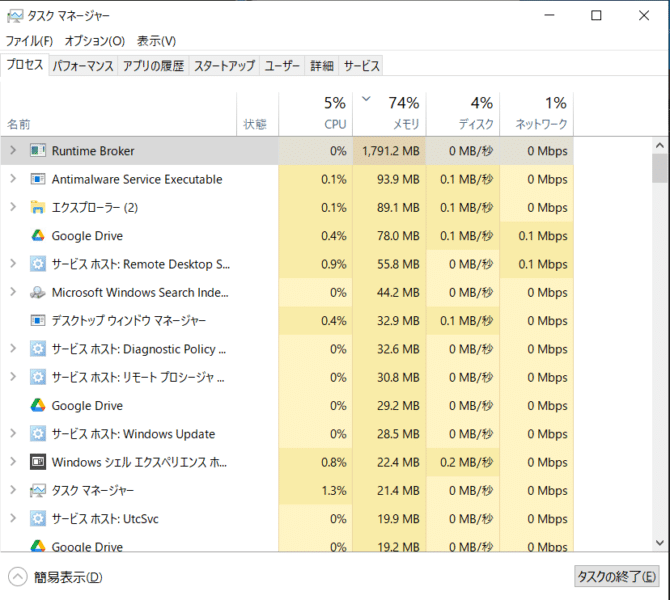Click the UtcSvc service host gear icon

tap(38, 518)
